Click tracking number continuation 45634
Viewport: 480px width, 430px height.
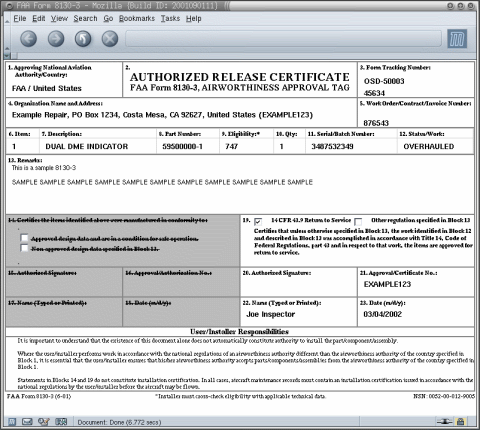coord(374,93)
